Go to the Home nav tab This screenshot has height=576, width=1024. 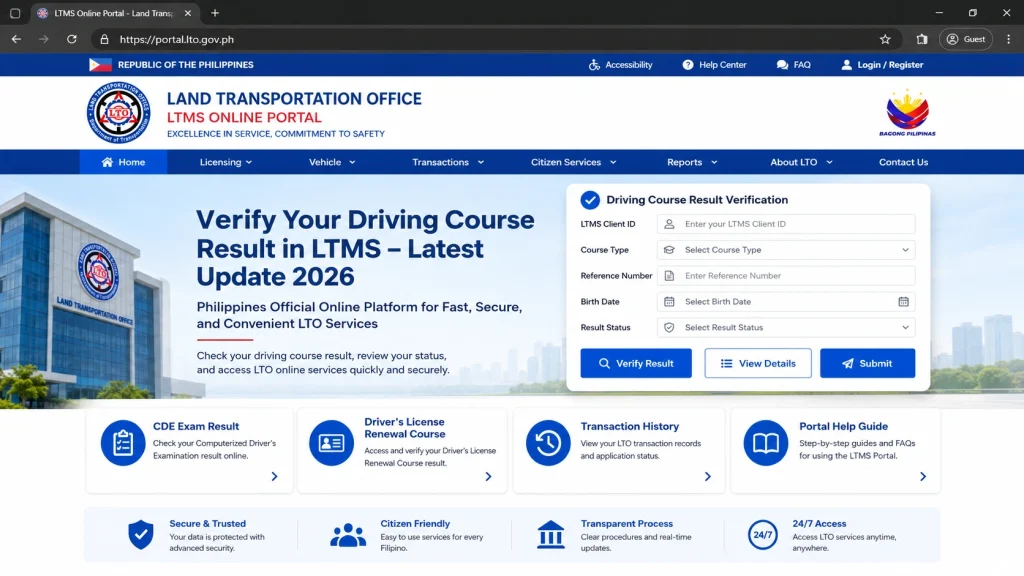[x=123, y=162]
